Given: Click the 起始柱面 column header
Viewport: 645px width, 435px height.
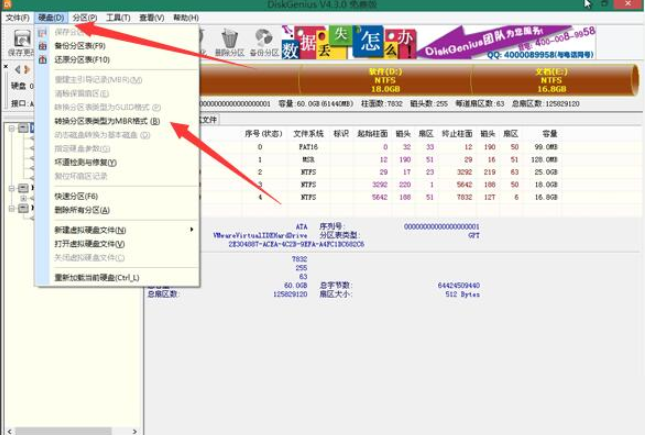Looking at the screenshot, I should point(372,134).
